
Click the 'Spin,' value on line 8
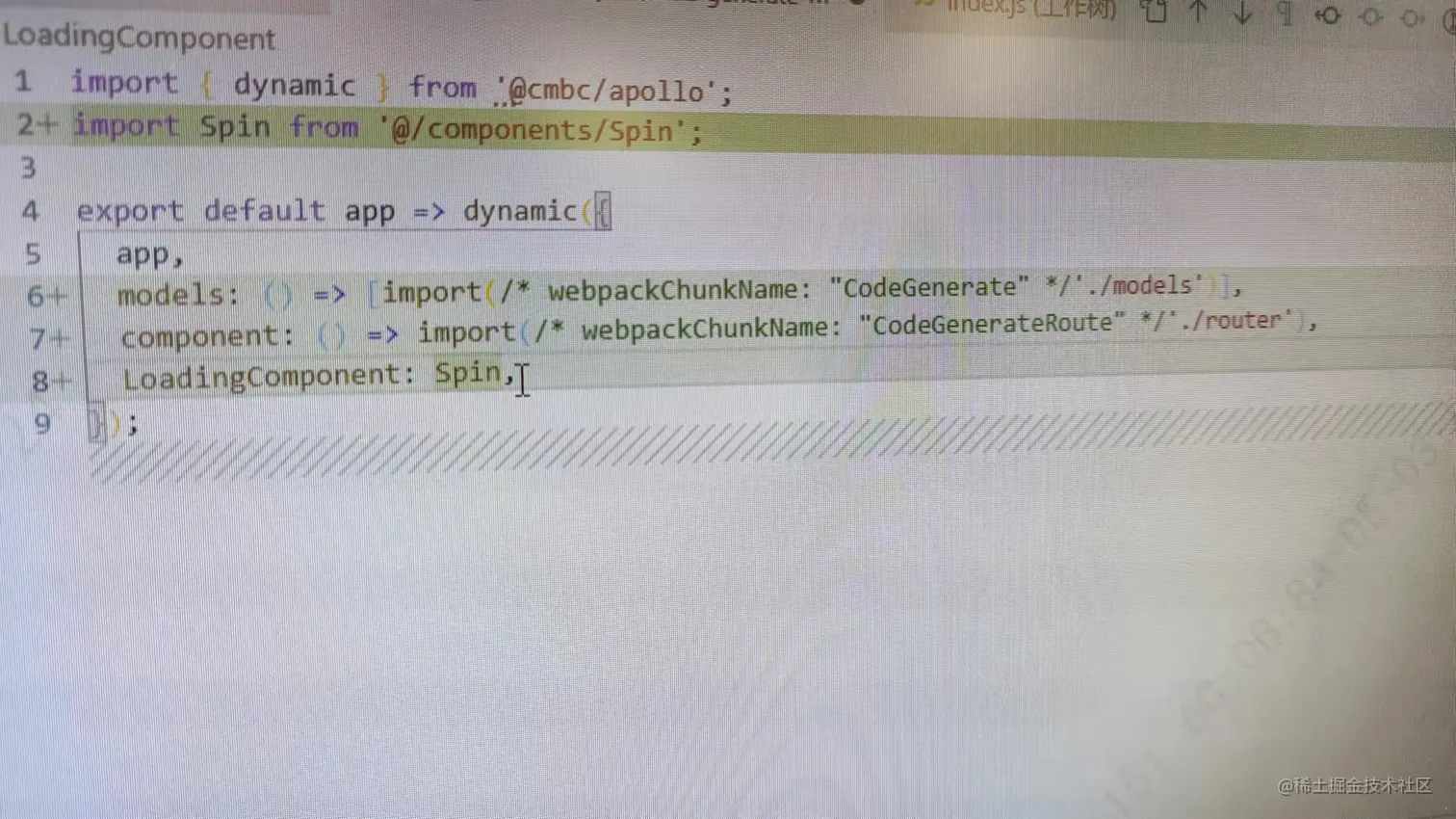474,373
